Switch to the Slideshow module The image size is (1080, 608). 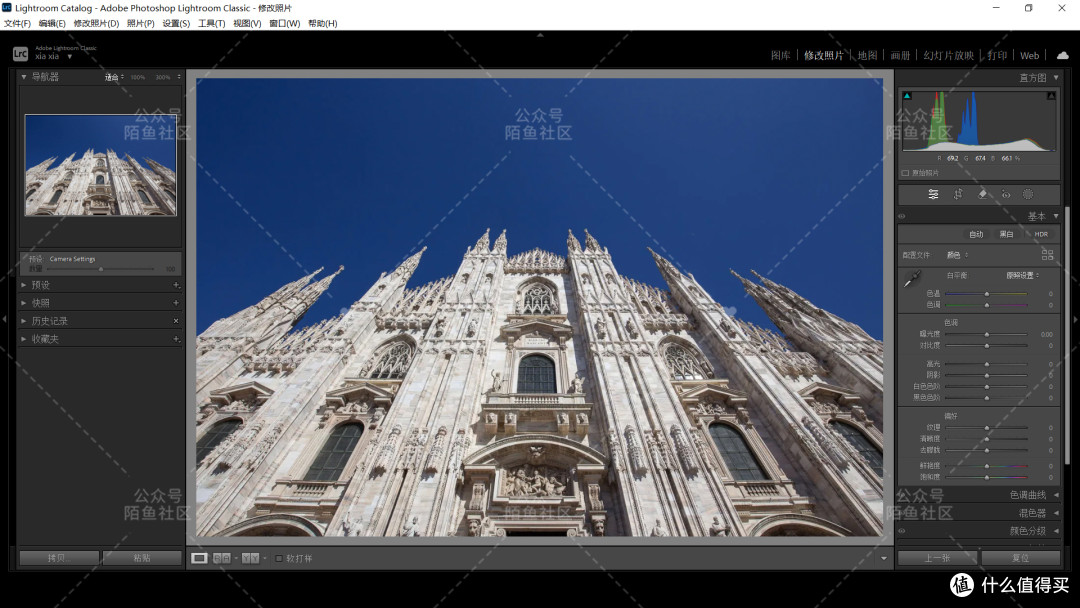pos(948,55)
